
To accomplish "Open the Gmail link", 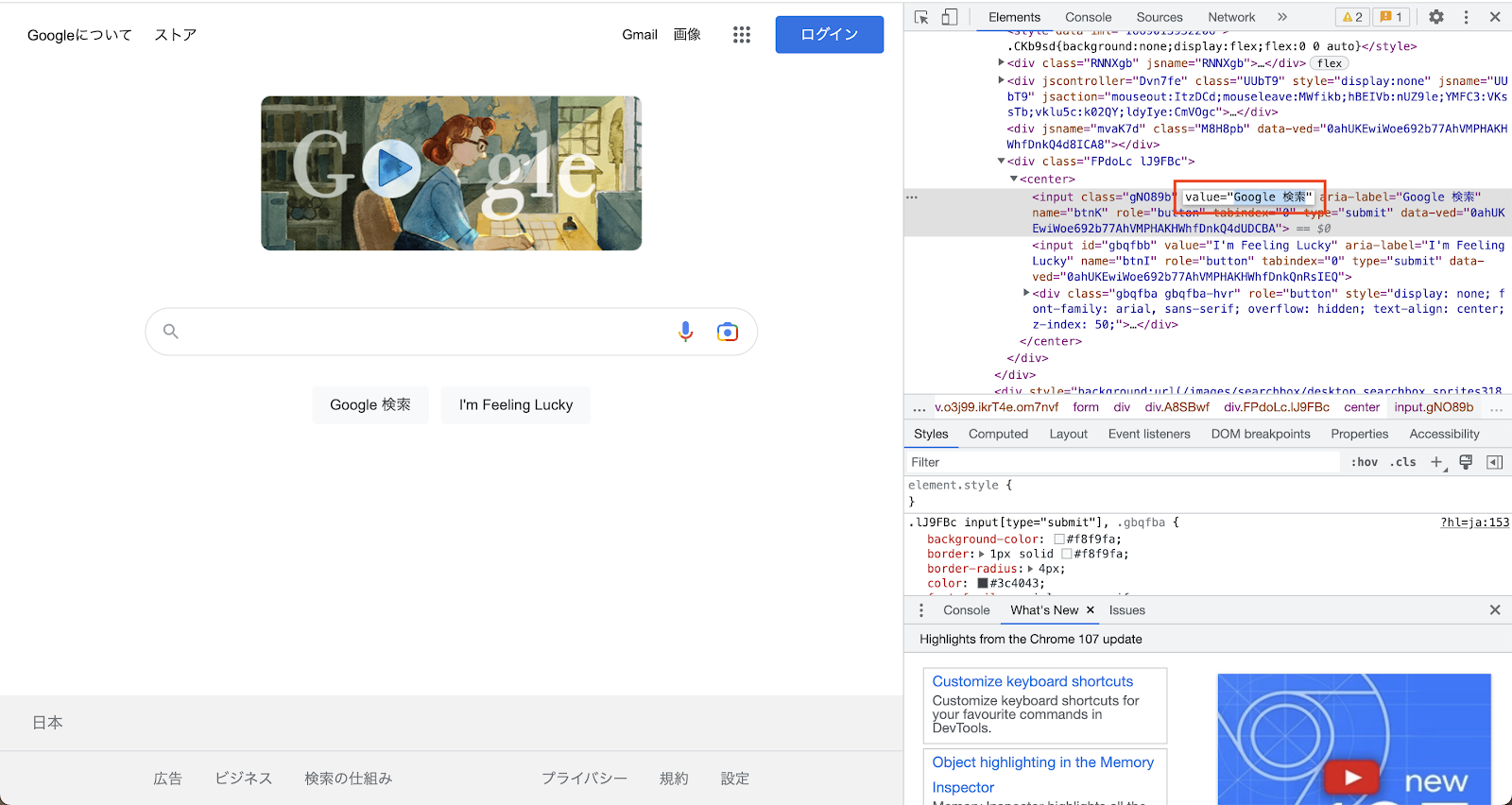I will coord(640,34).
